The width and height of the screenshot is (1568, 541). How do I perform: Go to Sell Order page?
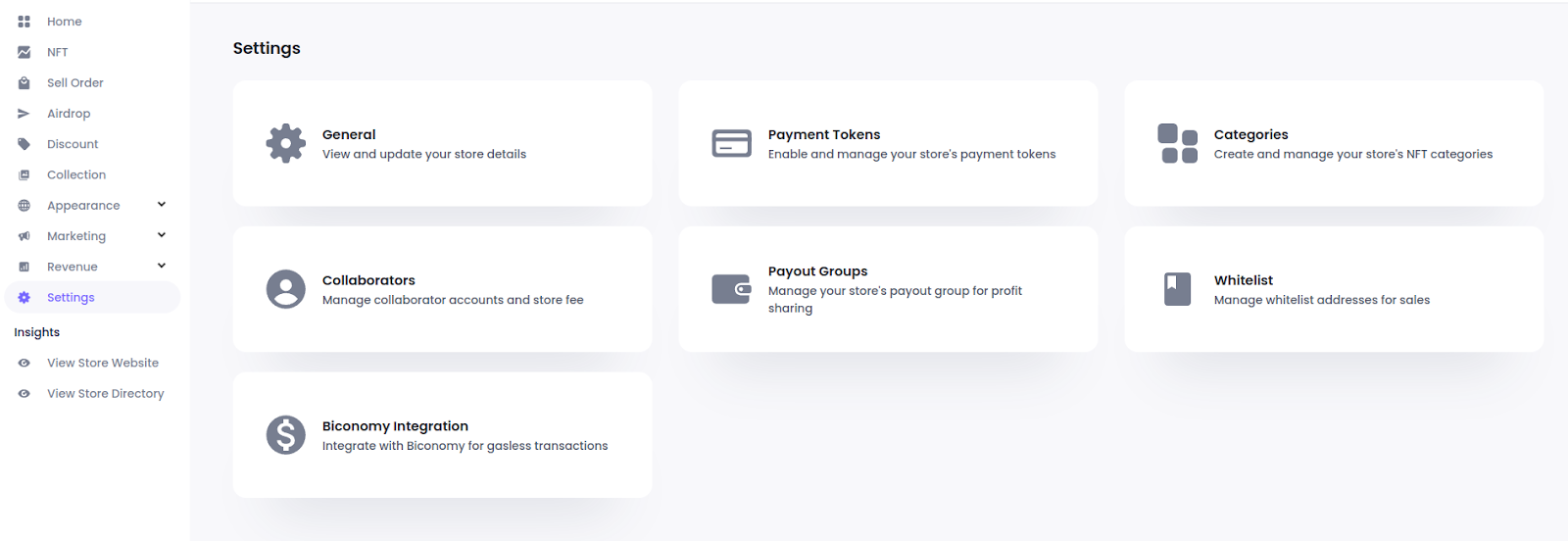[75, 83]
